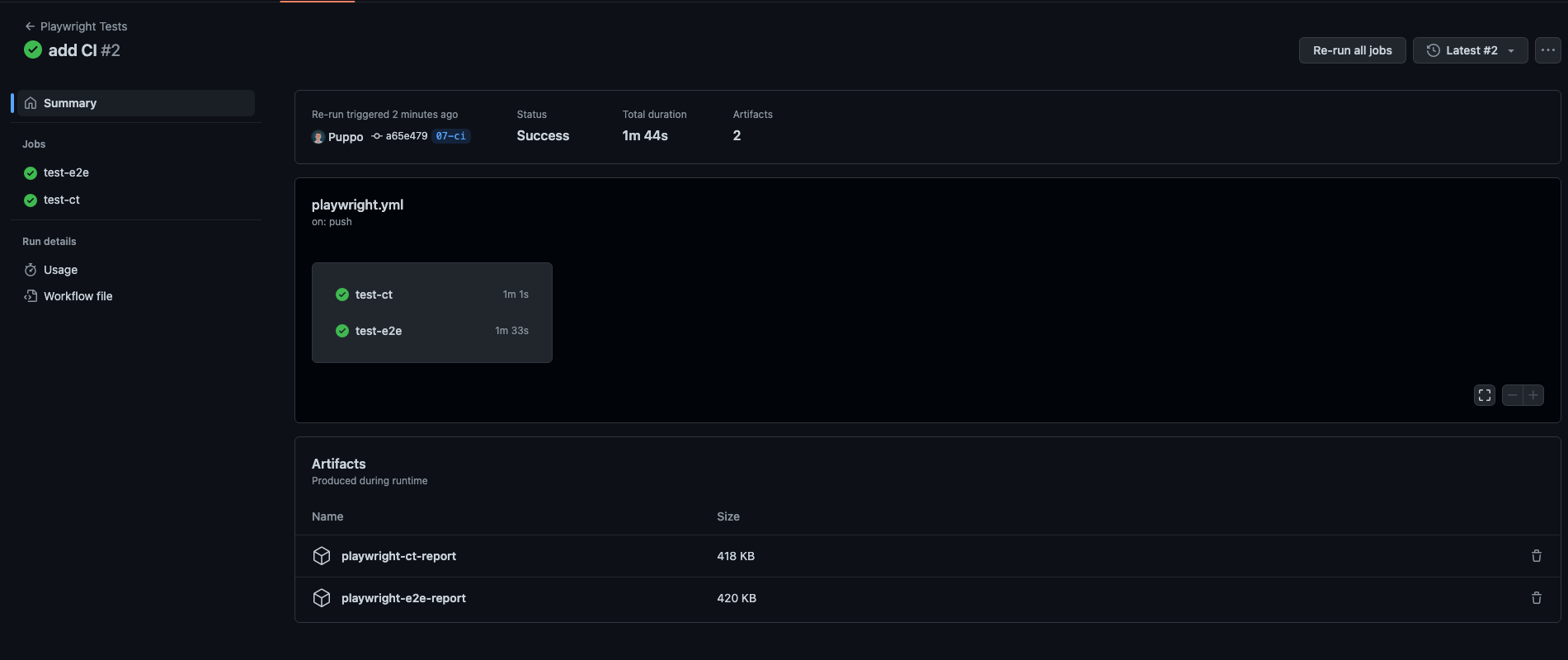Click the Name column header in Artifacts

pos(327,516)
